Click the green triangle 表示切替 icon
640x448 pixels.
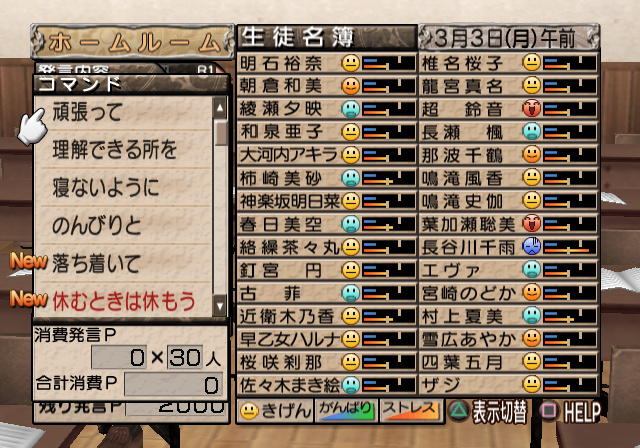pyautogui.click(x=458, y=411)
